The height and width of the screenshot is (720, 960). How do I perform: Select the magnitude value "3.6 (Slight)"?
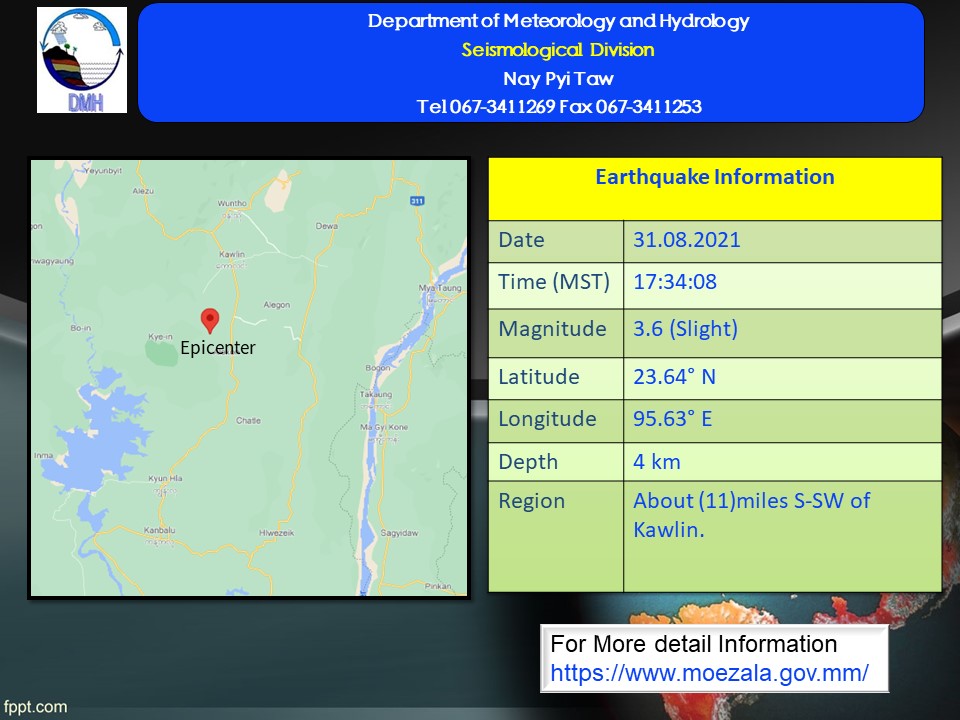tap(685, 329)
